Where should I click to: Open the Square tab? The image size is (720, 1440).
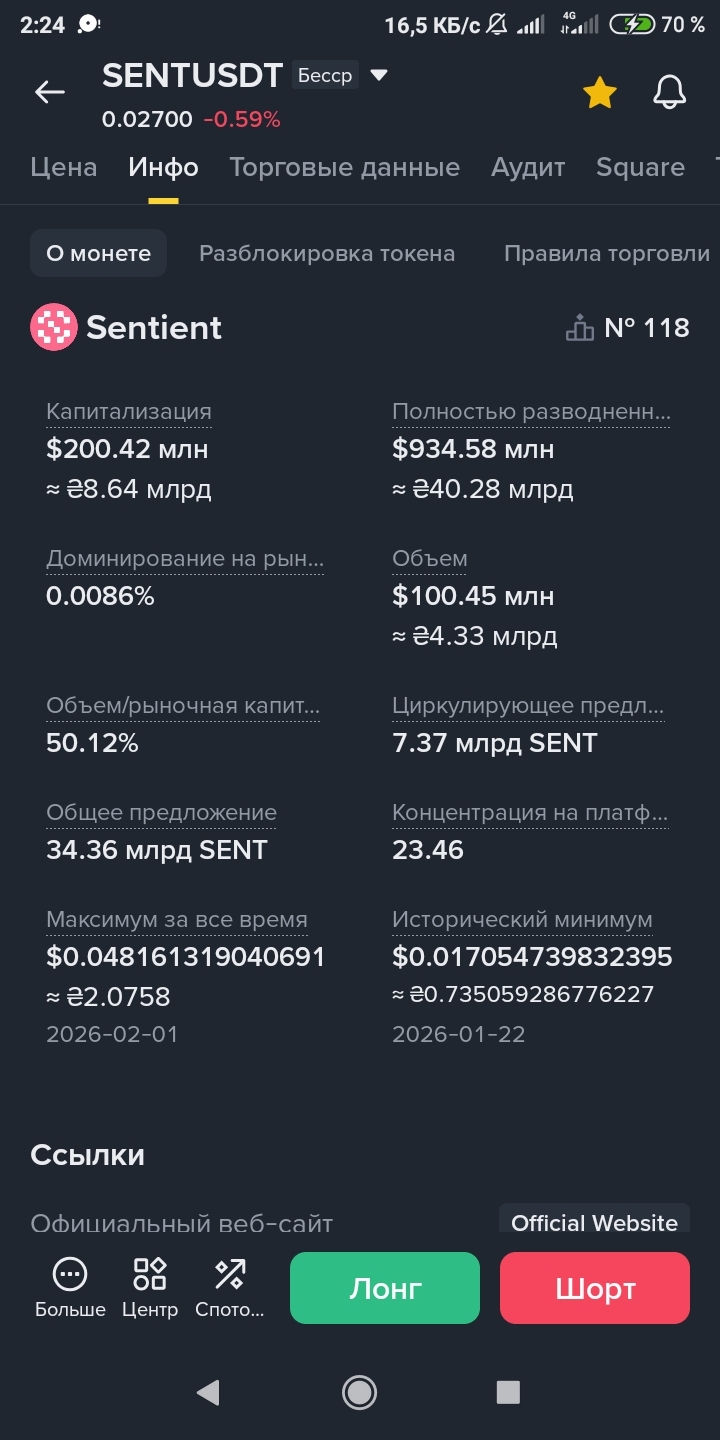(640, 167)
